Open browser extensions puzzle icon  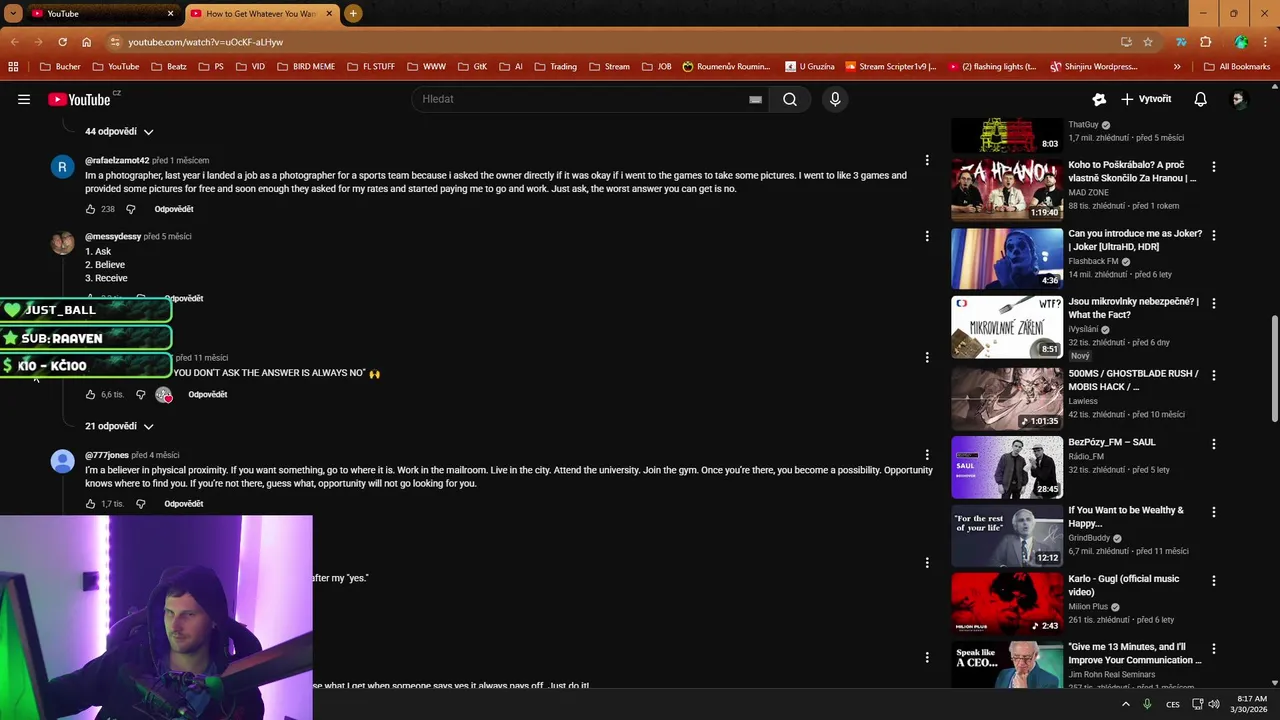1206,42
